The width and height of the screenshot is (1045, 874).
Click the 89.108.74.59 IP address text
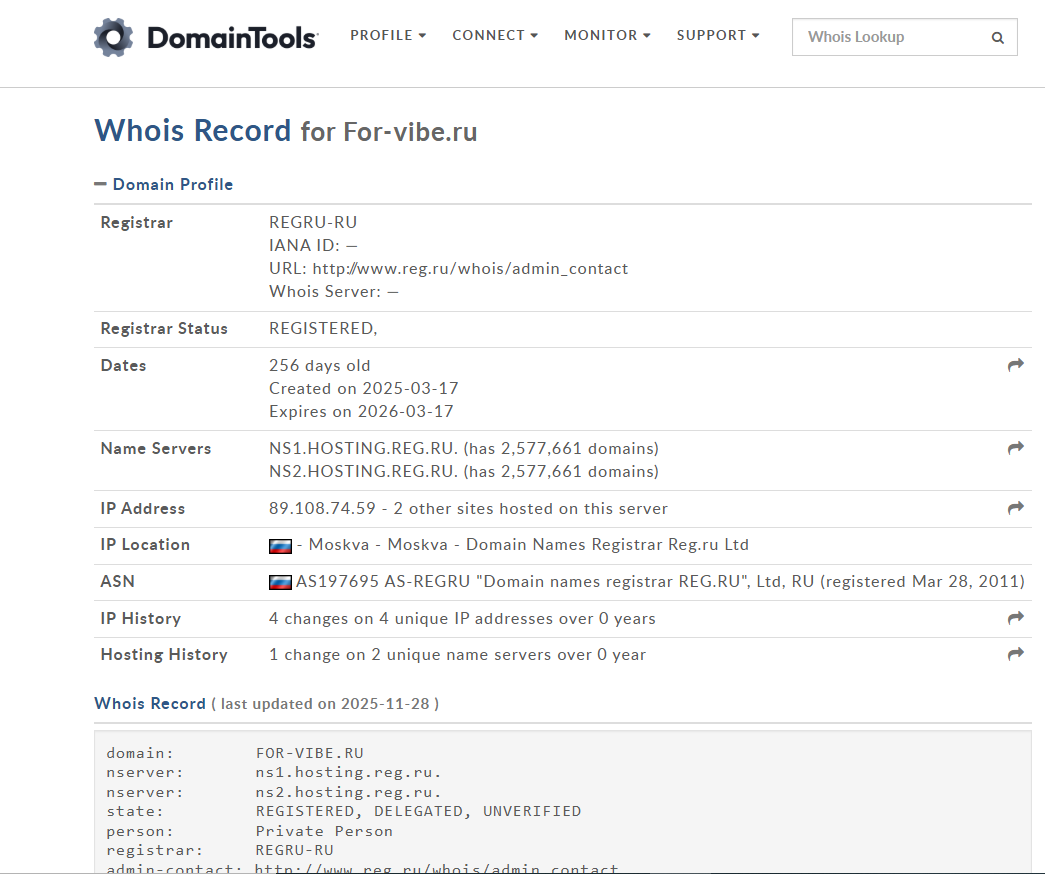coord(322,509)
